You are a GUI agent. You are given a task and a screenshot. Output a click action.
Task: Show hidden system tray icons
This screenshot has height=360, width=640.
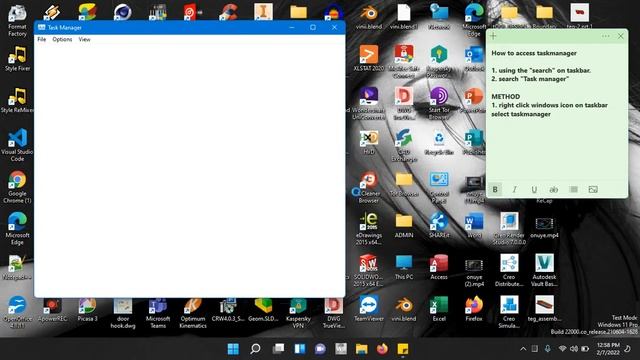[523, 349]
